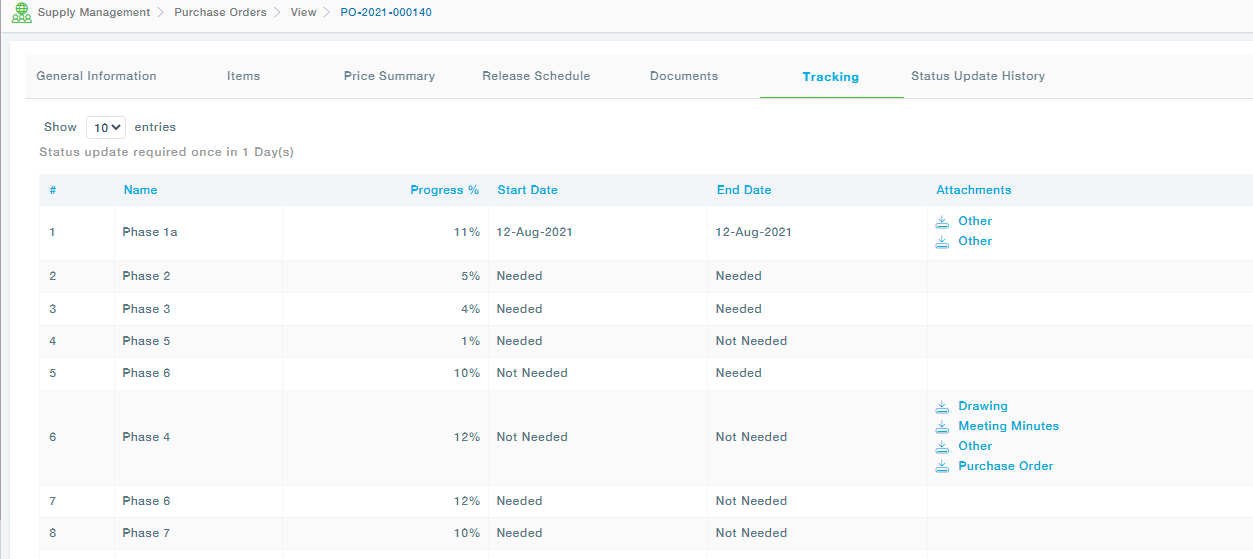Select the Release Schedule tab
1253x559 pixels.
tap(536, 76)
